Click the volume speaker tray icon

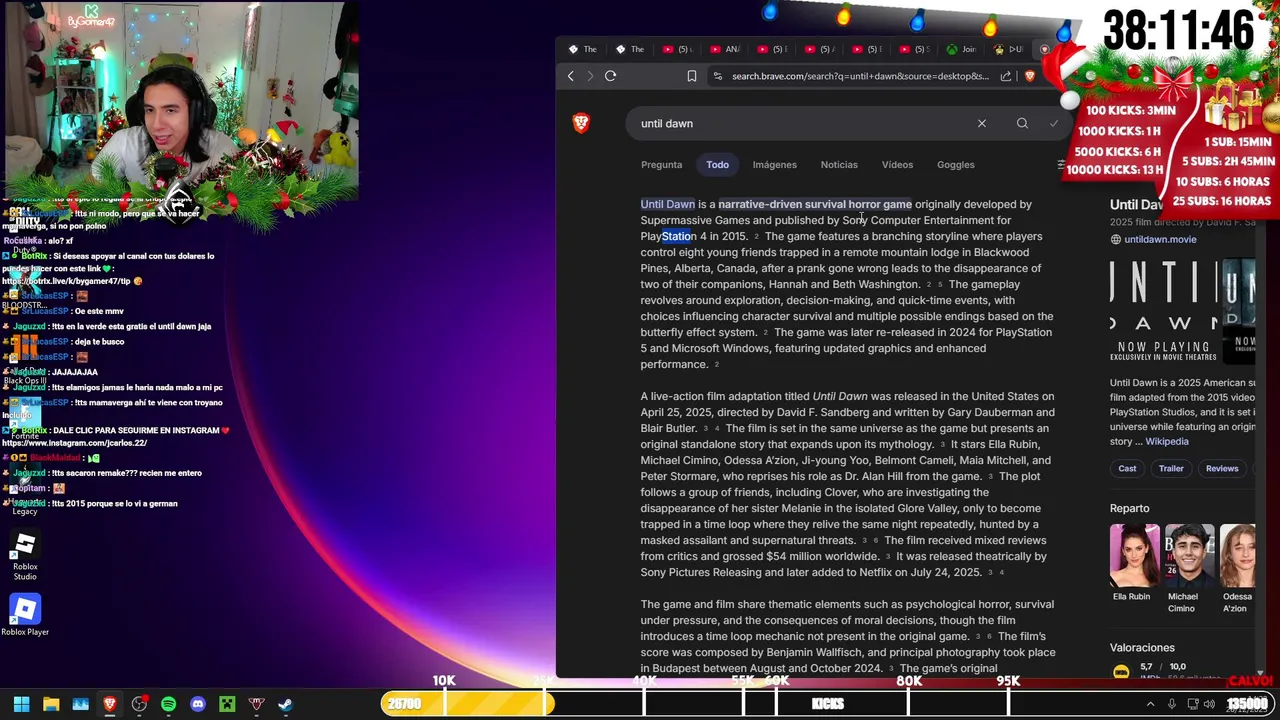point(1211,704)
